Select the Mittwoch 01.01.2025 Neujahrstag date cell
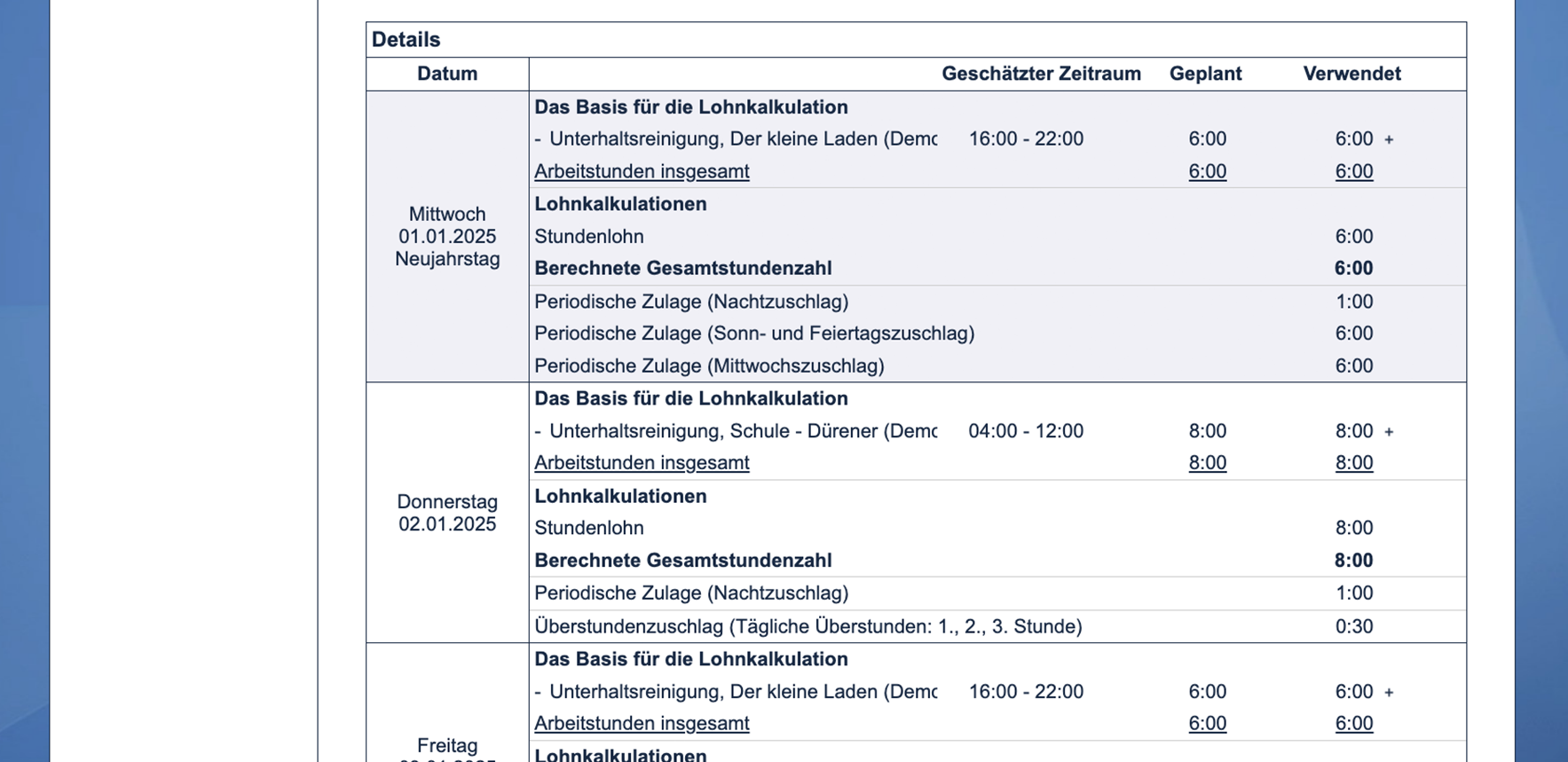This screenshot has width=1568, height=762. click(447, 237)
